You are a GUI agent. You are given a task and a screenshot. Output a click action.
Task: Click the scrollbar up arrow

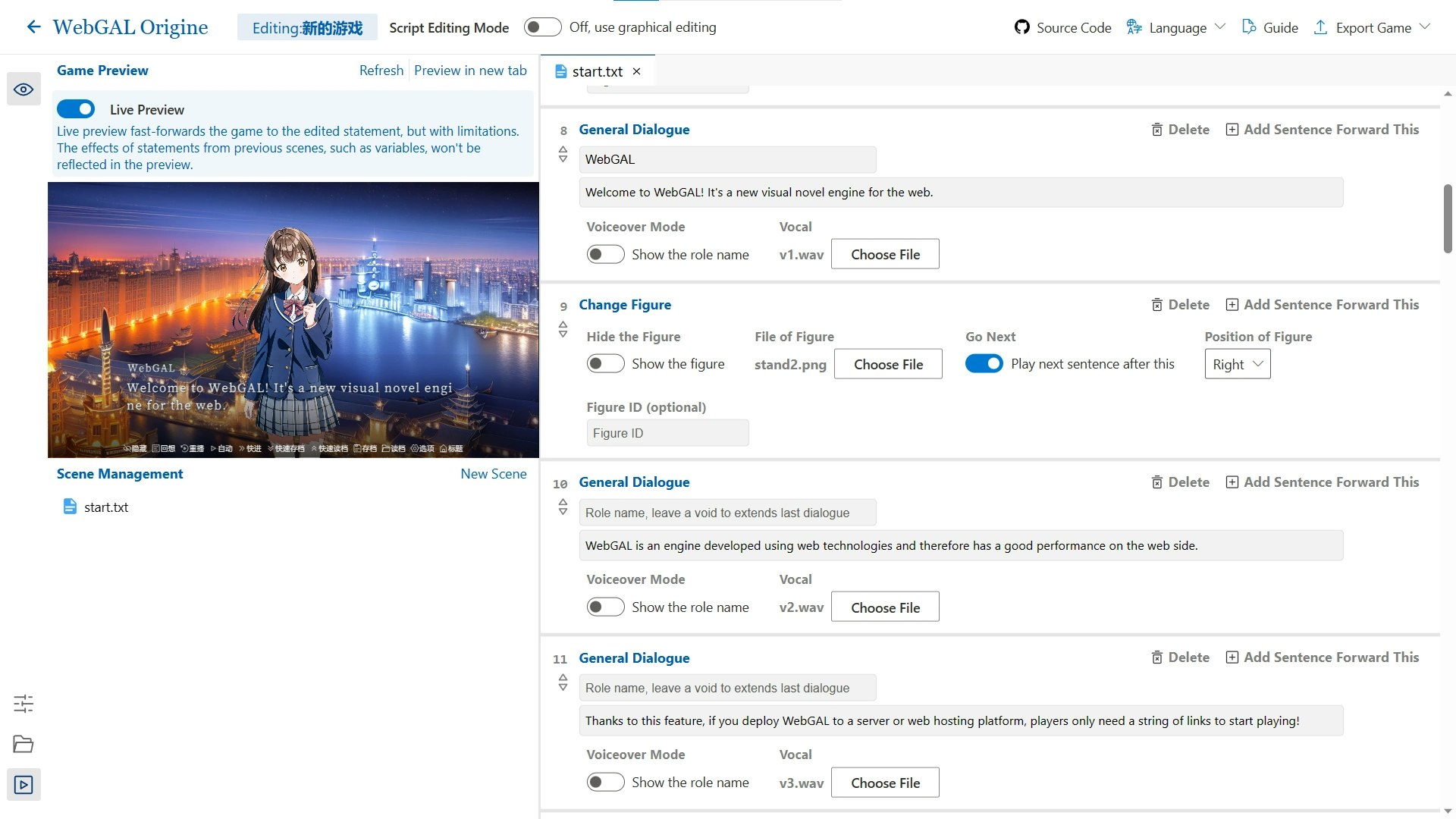click(x=1448, y=94)
